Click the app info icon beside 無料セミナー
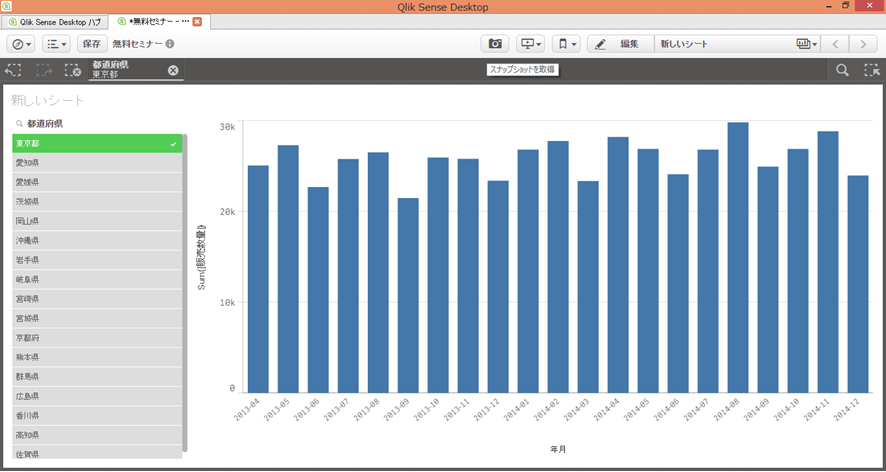This screenshot has height=472, width=886. coord(170,44)
